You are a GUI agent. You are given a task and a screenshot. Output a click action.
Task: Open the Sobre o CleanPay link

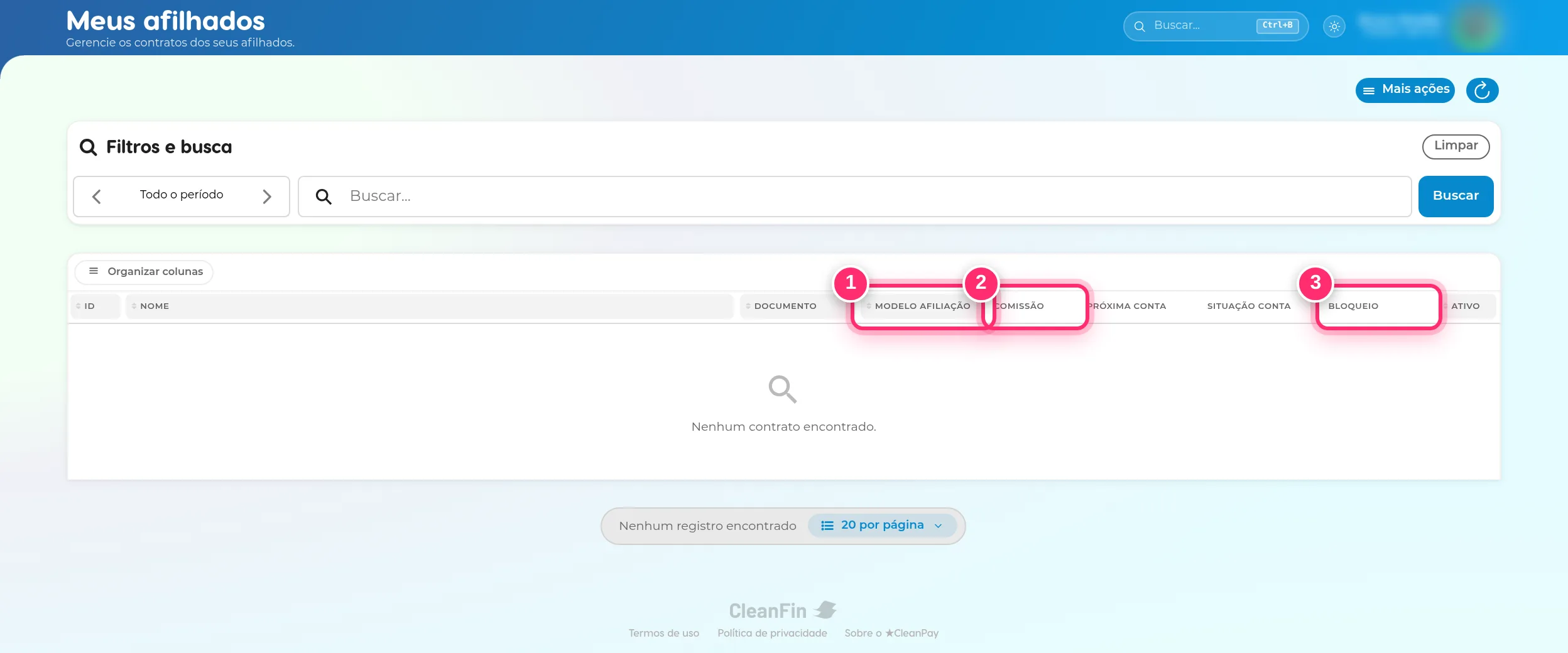[891, 633]
